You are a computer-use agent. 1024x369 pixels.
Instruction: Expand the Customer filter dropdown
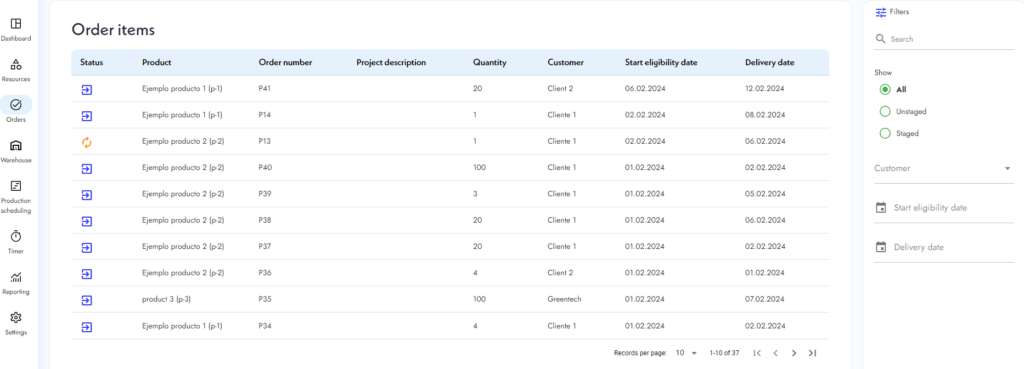tap(944, 168)
